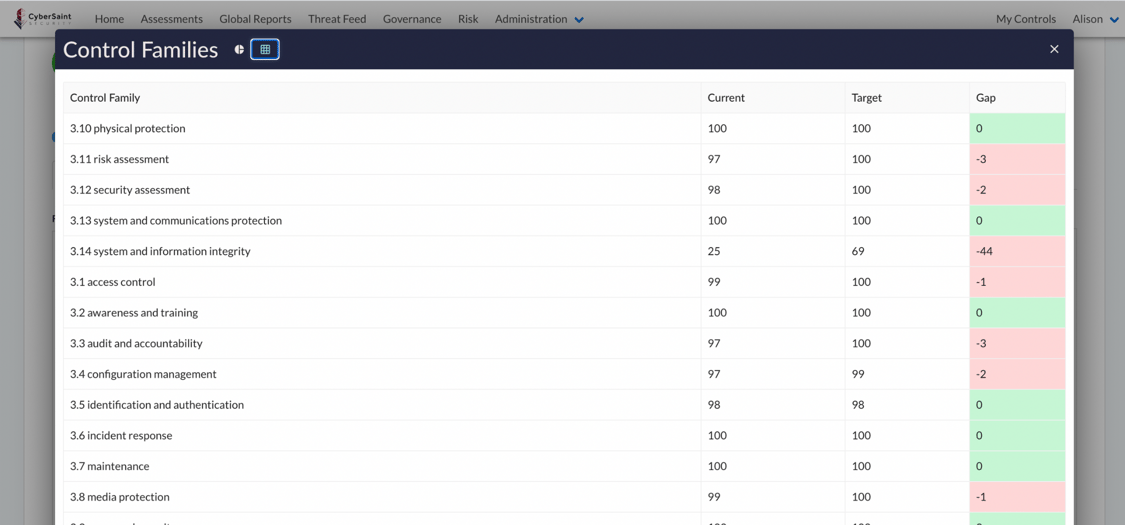Navigate to Governance
Image resolution: width=1125 pixels, height=525 pixels.
[412, 19]
